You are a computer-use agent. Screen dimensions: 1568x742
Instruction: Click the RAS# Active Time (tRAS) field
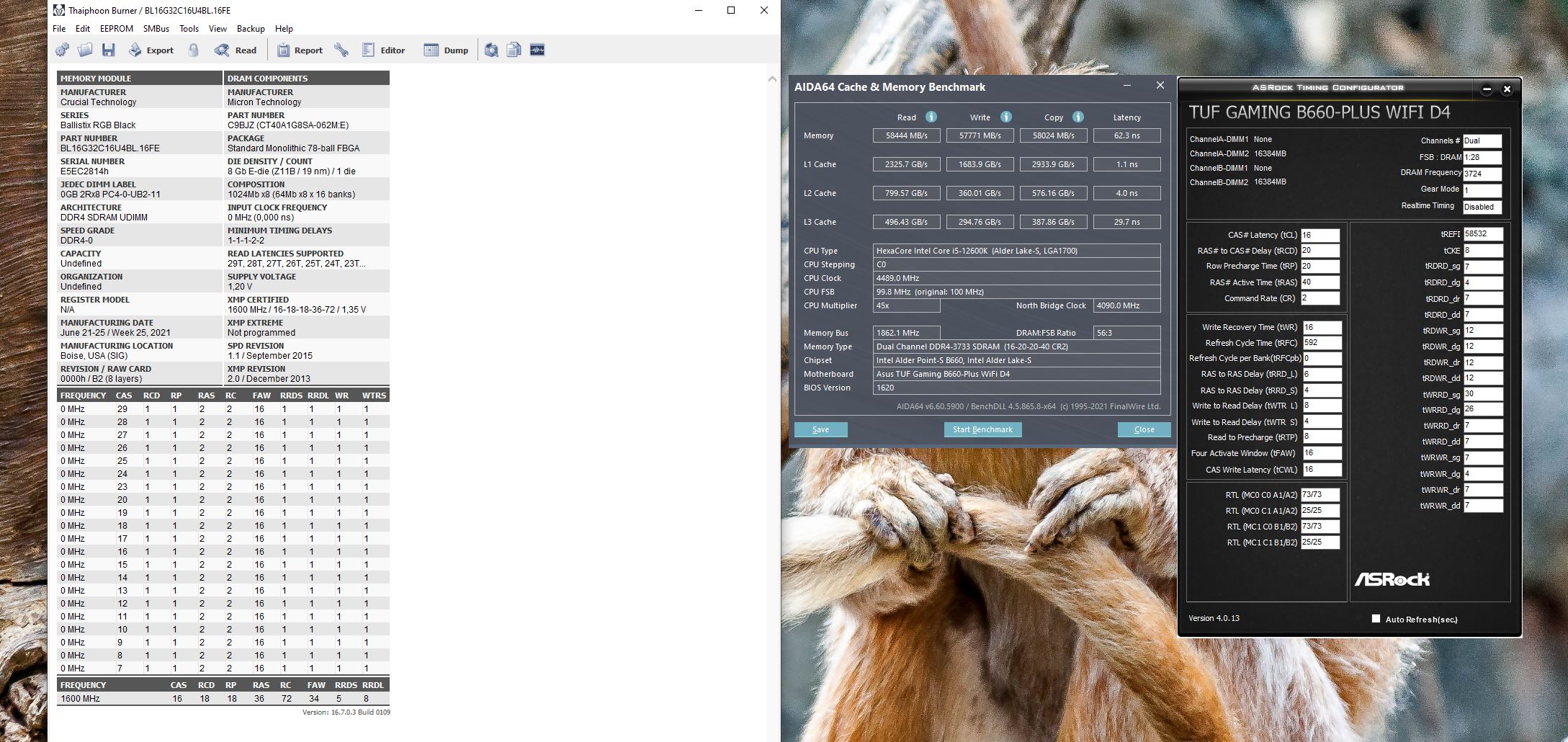tap(1320, 282)
